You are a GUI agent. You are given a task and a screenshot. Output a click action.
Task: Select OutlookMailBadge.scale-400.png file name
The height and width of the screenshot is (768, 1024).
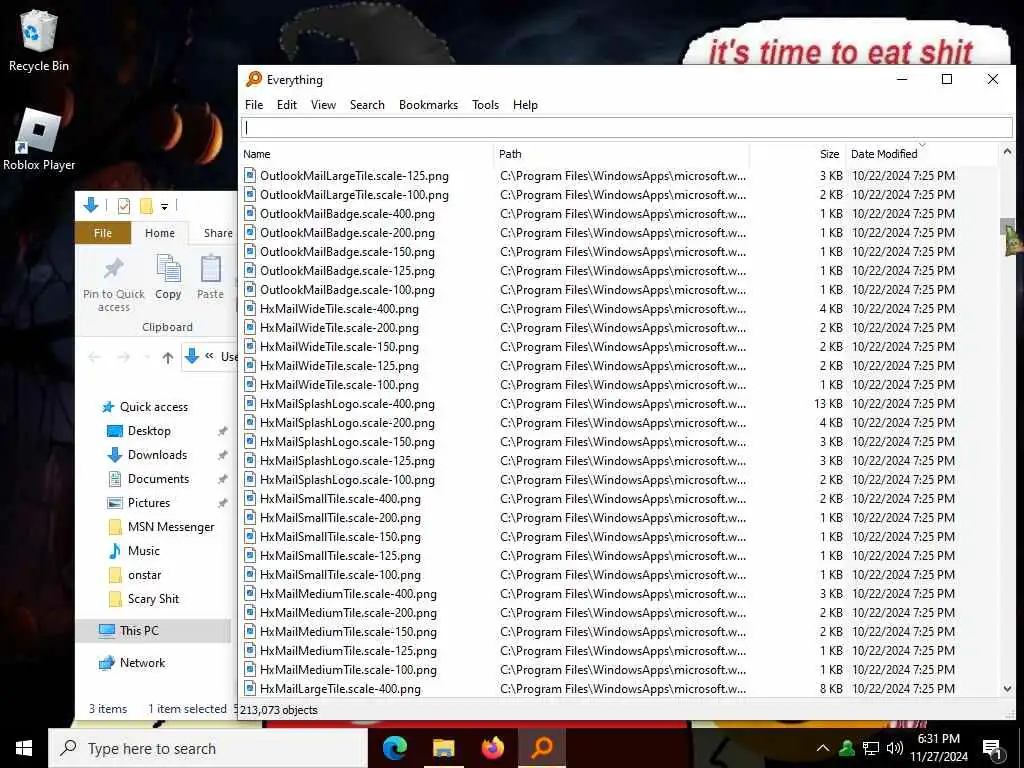(x=347, y=214)
